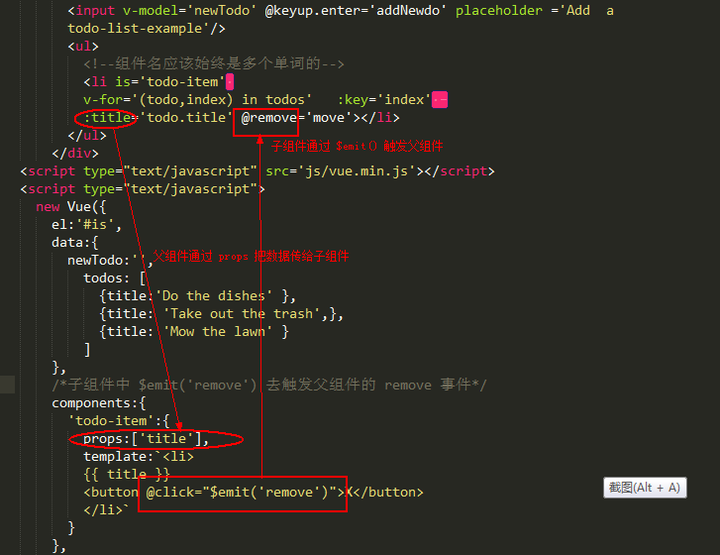Click the 'data:{' line

[x=75, y=242]
